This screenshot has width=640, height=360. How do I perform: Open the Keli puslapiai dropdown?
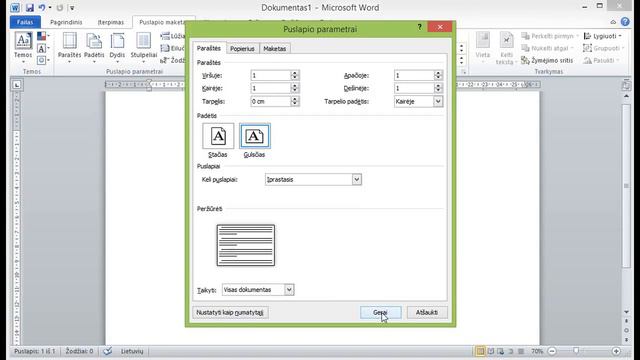pos(313,180)
